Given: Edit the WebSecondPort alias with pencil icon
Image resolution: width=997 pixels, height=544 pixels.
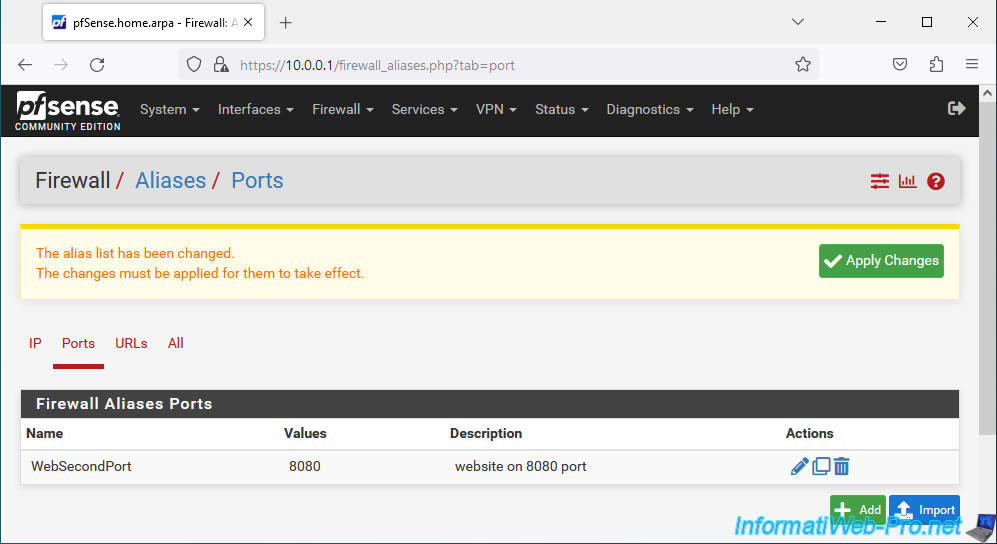Looking at the screenshot, I should pyautogui.click(x=799, y=466).
